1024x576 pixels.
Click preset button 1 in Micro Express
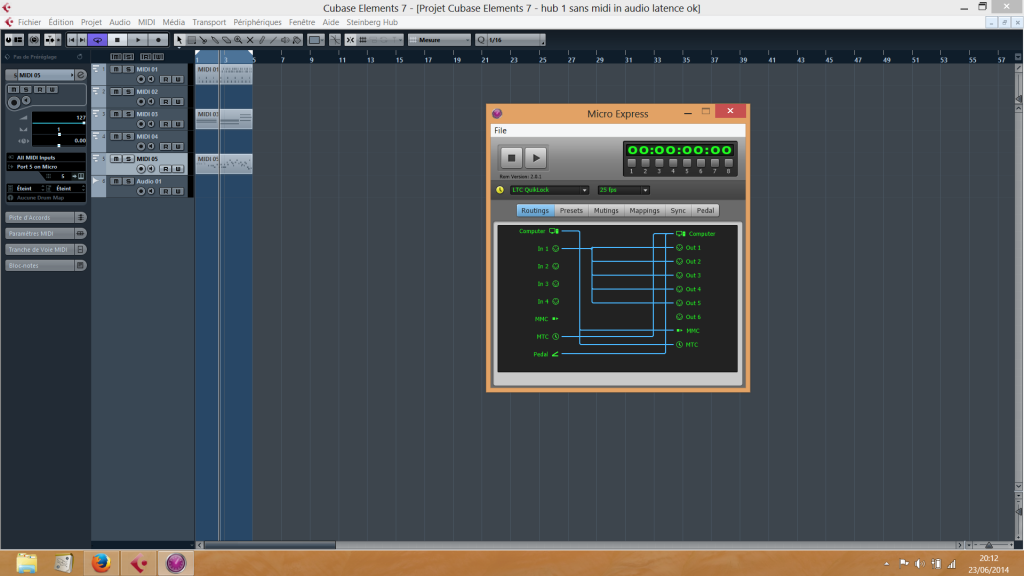coord(632,163)
